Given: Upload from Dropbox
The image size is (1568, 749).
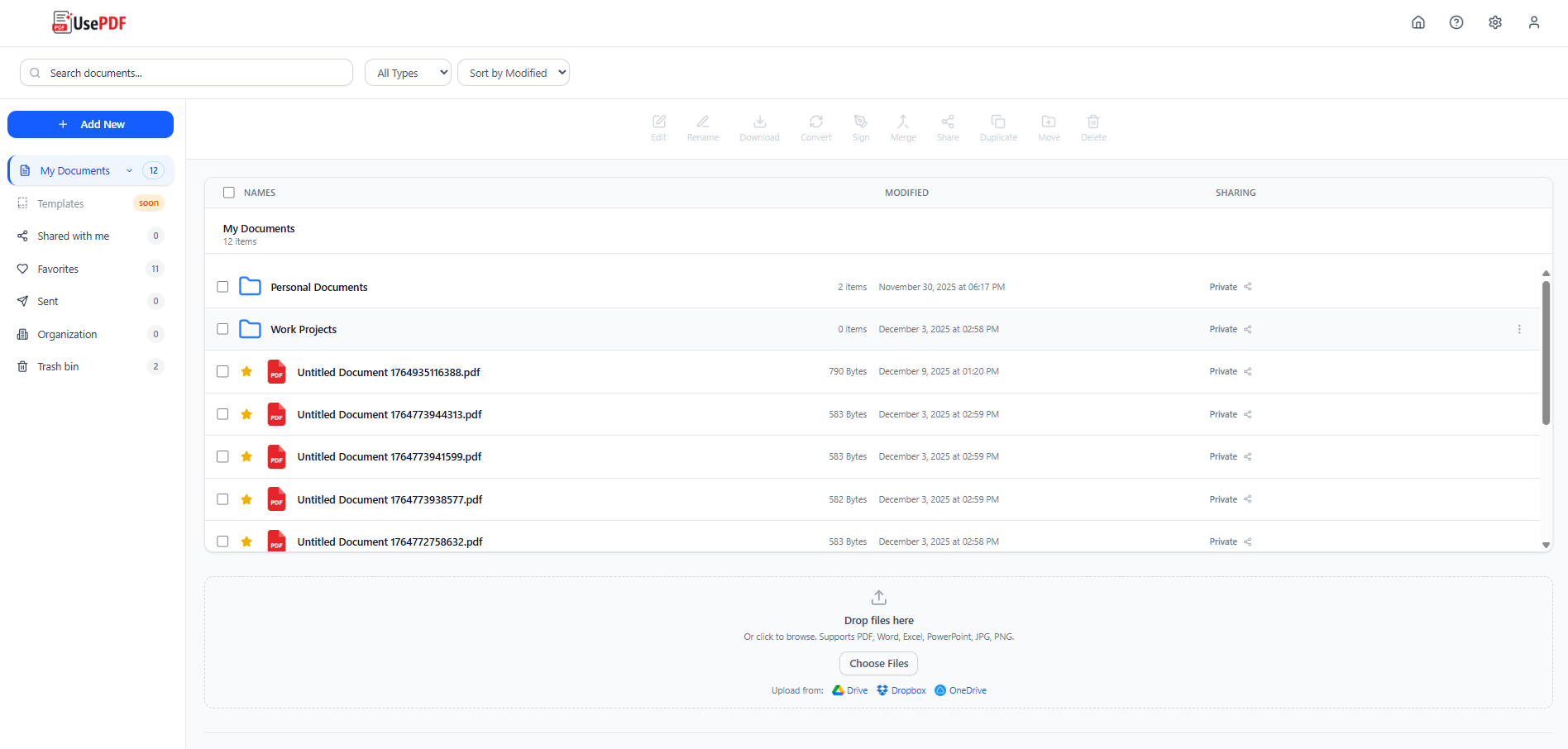Looking at the screenshot, I should [x=901, y=690].
